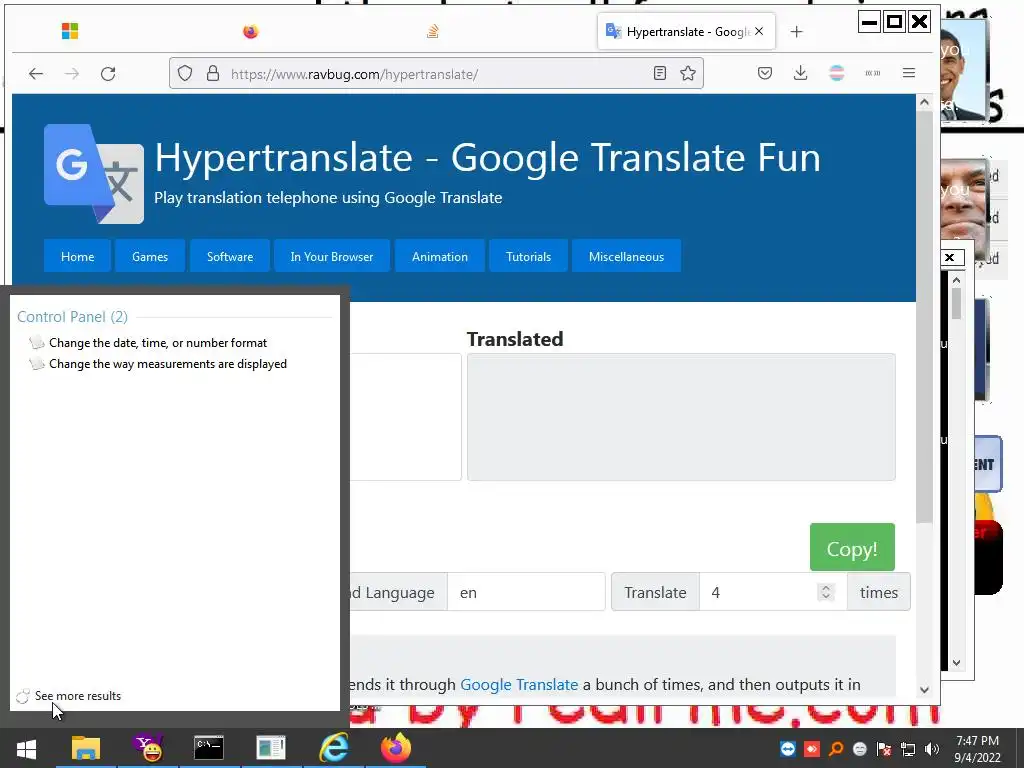Click the Translated output box
This screenshot has height=768, width=1024.
point(681,417)
